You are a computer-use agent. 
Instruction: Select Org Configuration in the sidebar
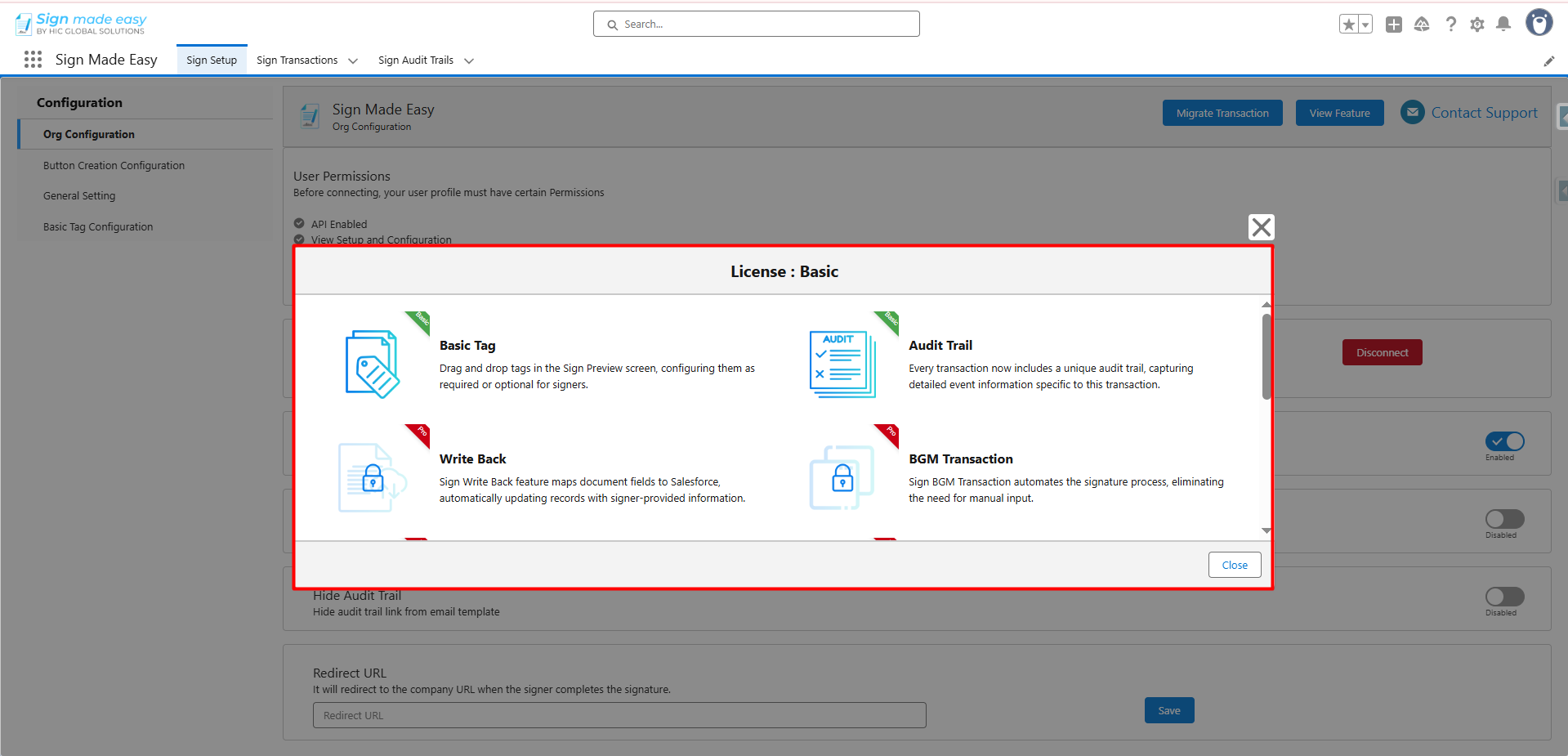pyautogui.click(x=145, y=134)
